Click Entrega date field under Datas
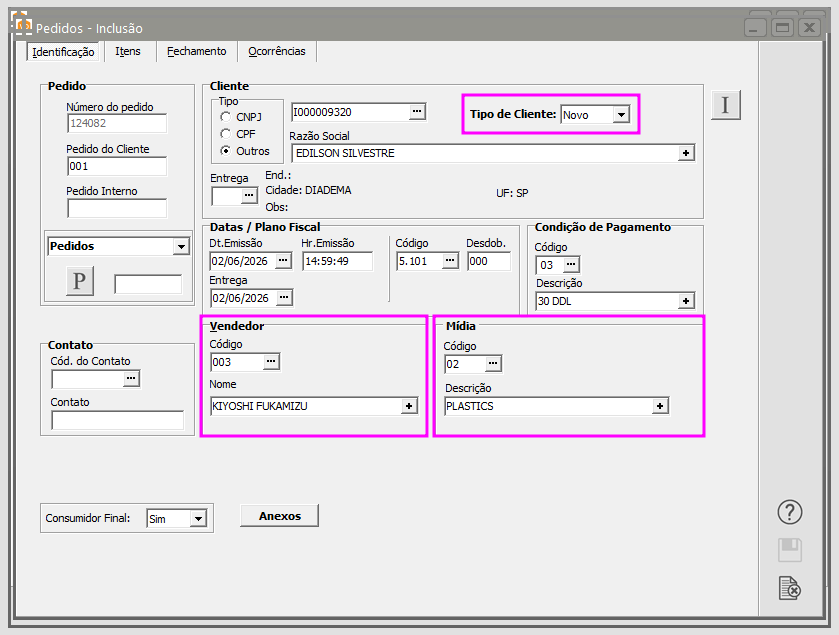 coord(244,298)
